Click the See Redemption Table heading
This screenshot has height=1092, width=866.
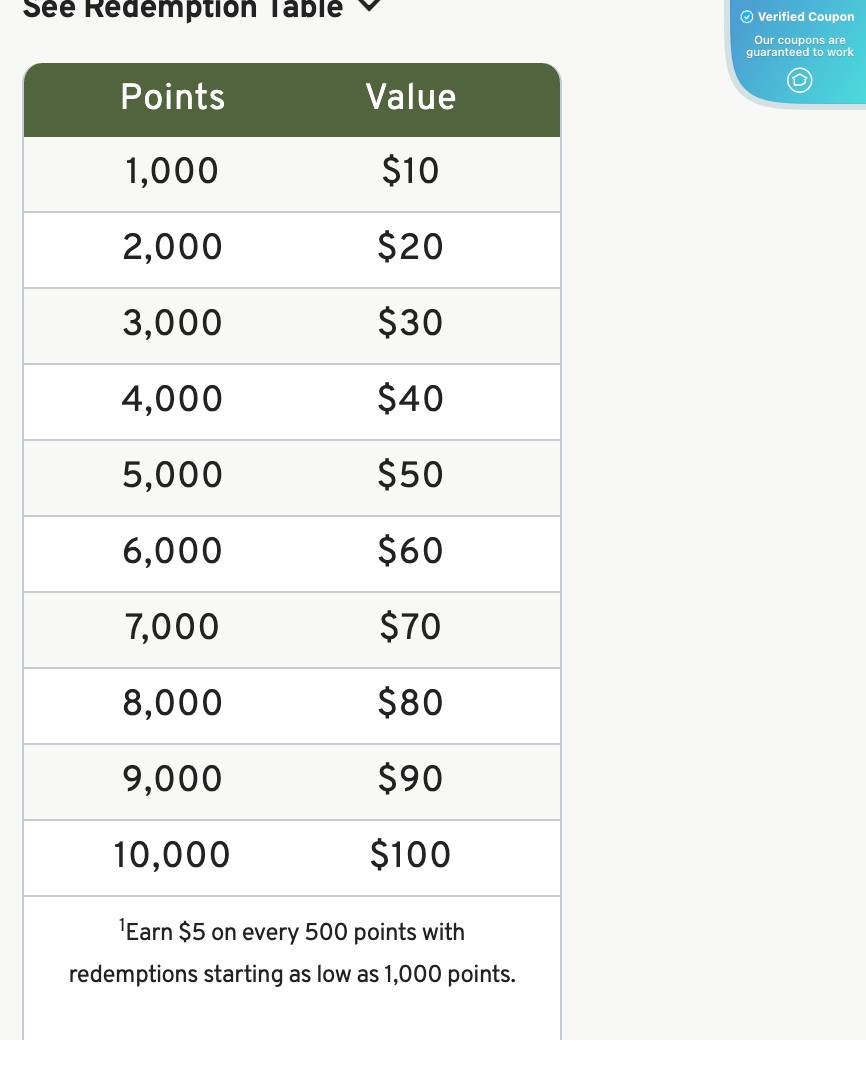(x=182, y=9)
